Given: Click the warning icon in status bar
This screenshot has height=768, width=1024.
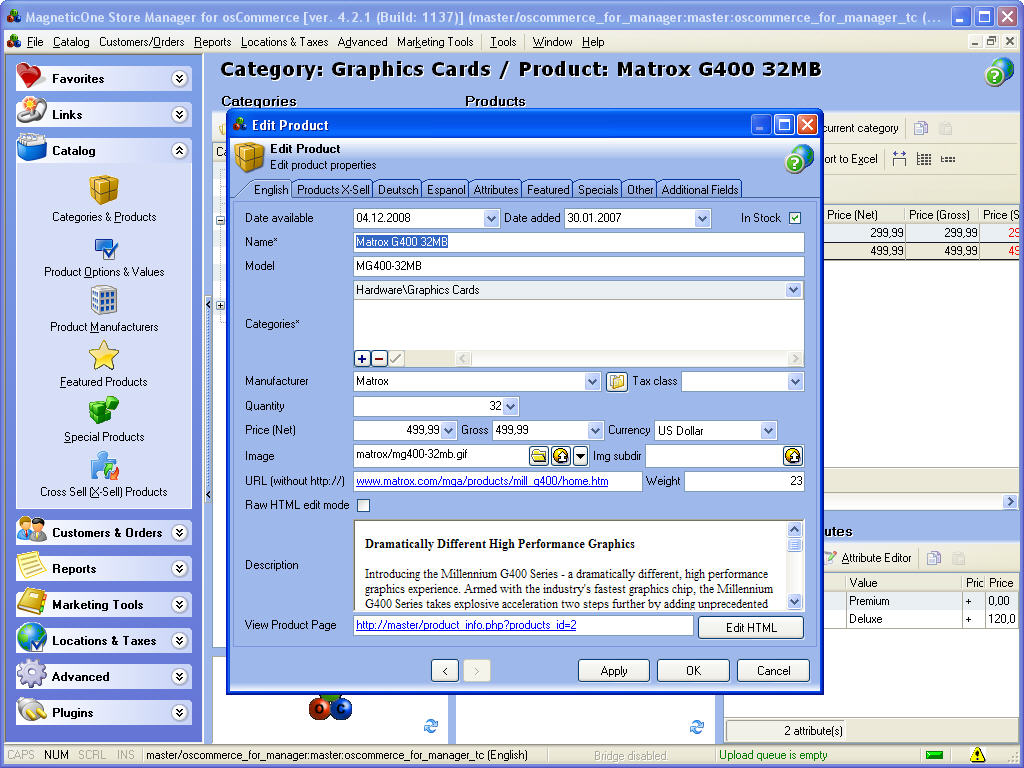Looking at the screenshot, I should pos(977,755).
